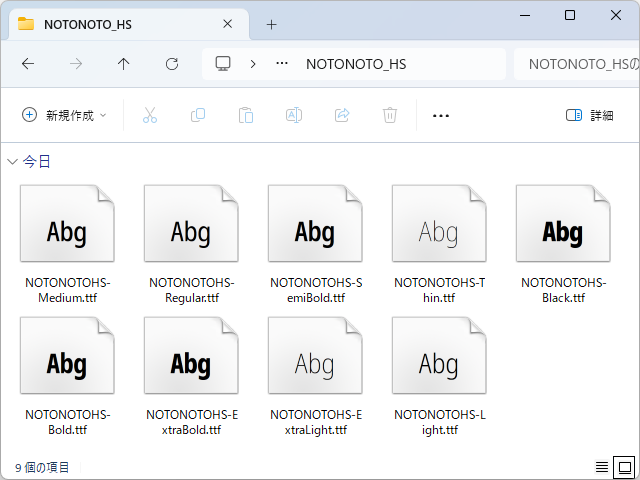The width and height of the screenshot is (640, 480).
Task: Click the NOTONOTOHS-Regular.ttf file name
Action: (192, 290)
